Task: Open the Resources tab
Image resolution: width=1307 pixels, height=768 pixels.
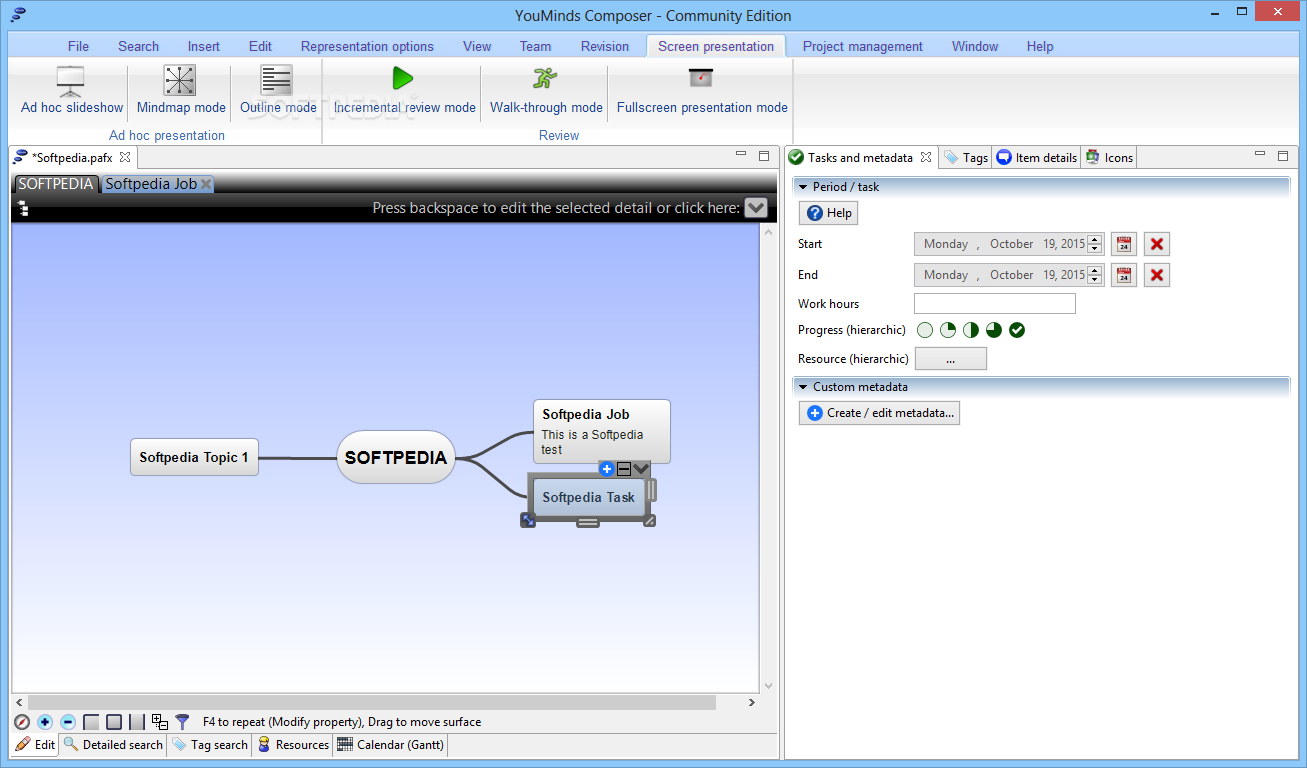Action: coord(293,745)
